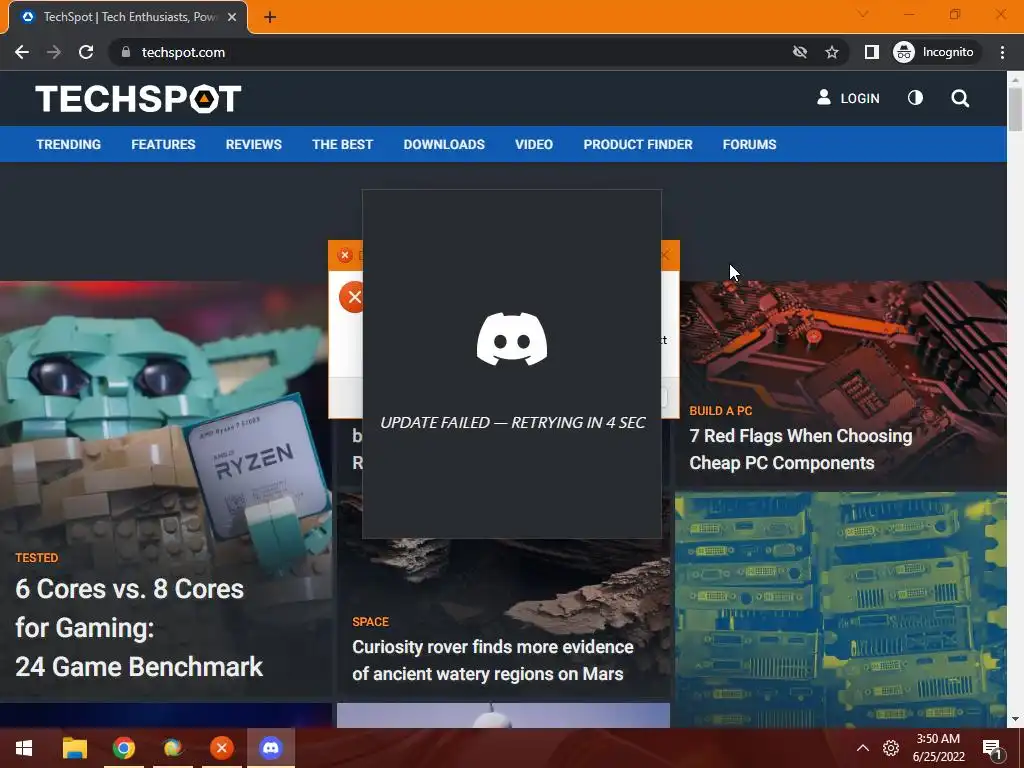Open the REVIEWS menu item

click(x=253, y=144)
